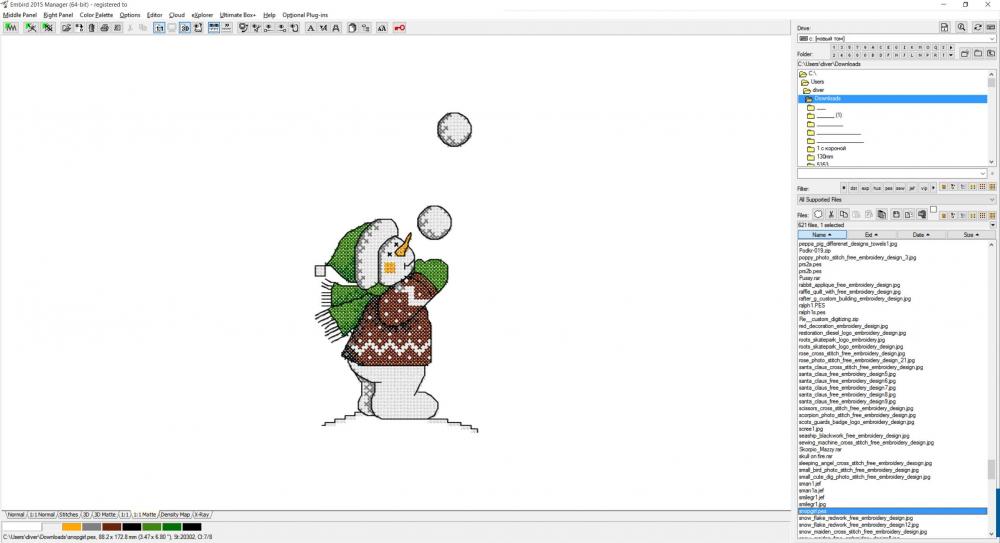The width and height of the screenshot is (1000, 543).
Task: Click the rotate design toolbar icon next to 3D
Action: click(x=198, y=27)
